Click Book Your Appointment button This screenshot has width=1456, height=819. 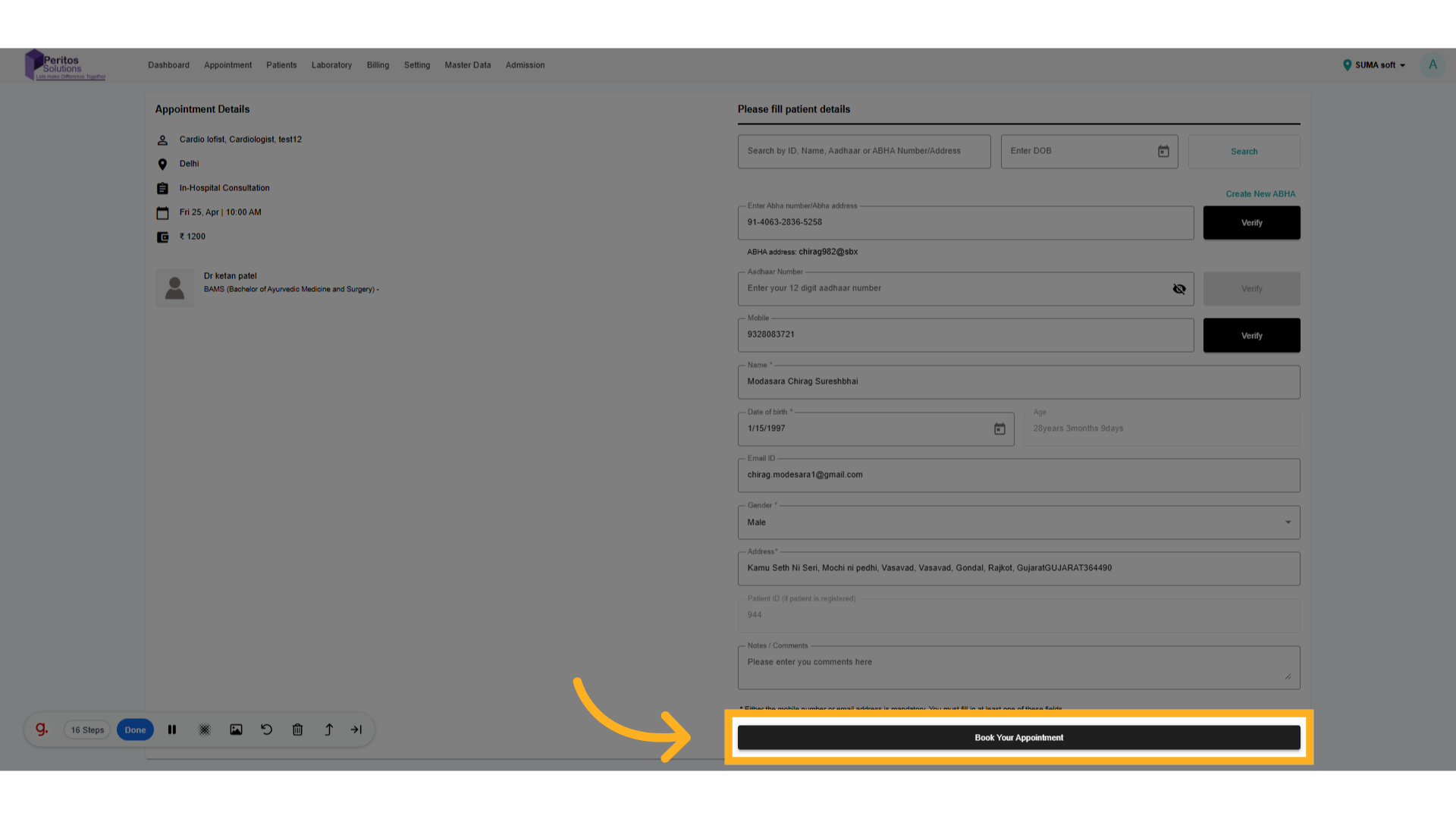(1018, 738)
